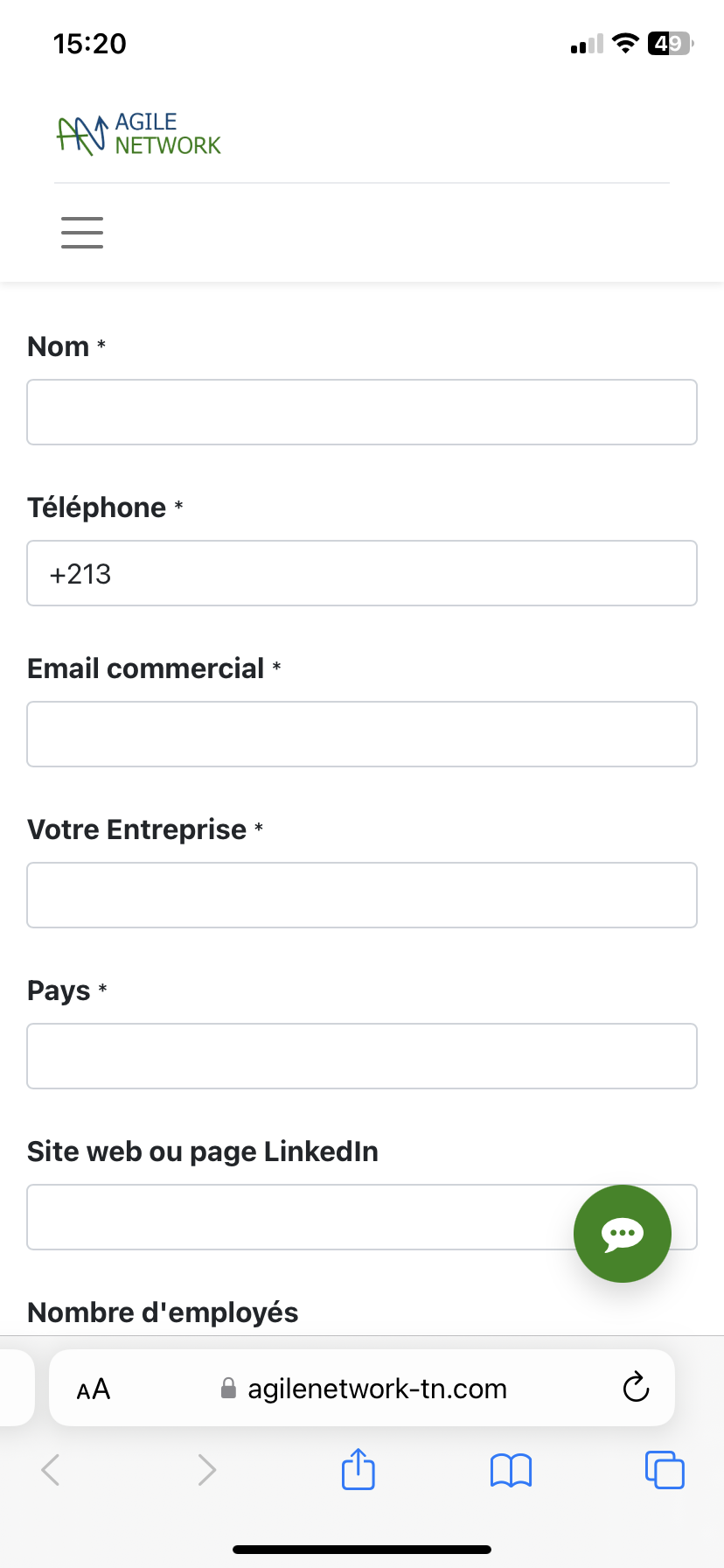
Task: Go back using the browser back arrow
Action: (x=51, y=1470)
